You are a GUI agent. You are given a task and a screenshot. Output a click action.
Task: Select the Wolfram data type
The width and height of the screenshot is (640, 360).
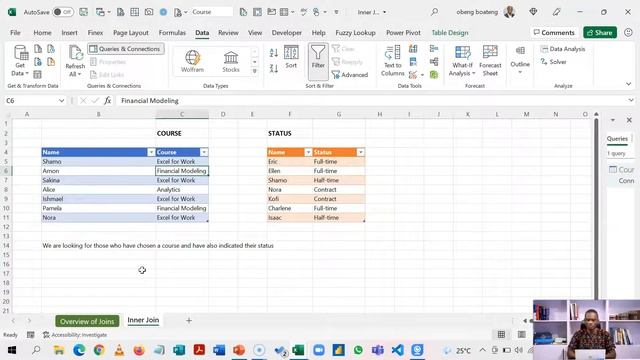pos(192,61)
